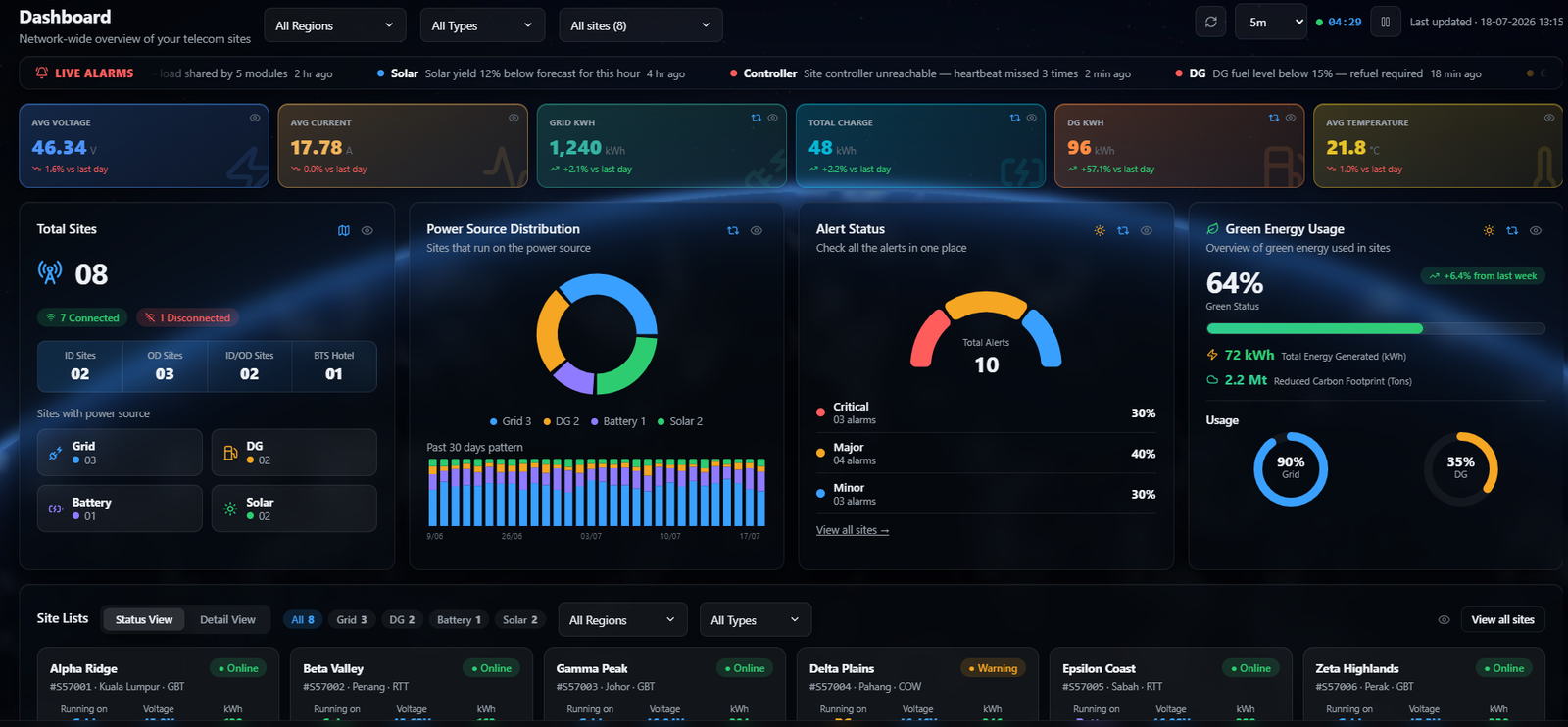Viewport: 1568px width, 727px height.
Task: Toggle Total Sites panel visibility eye
Action: (367, 231)
